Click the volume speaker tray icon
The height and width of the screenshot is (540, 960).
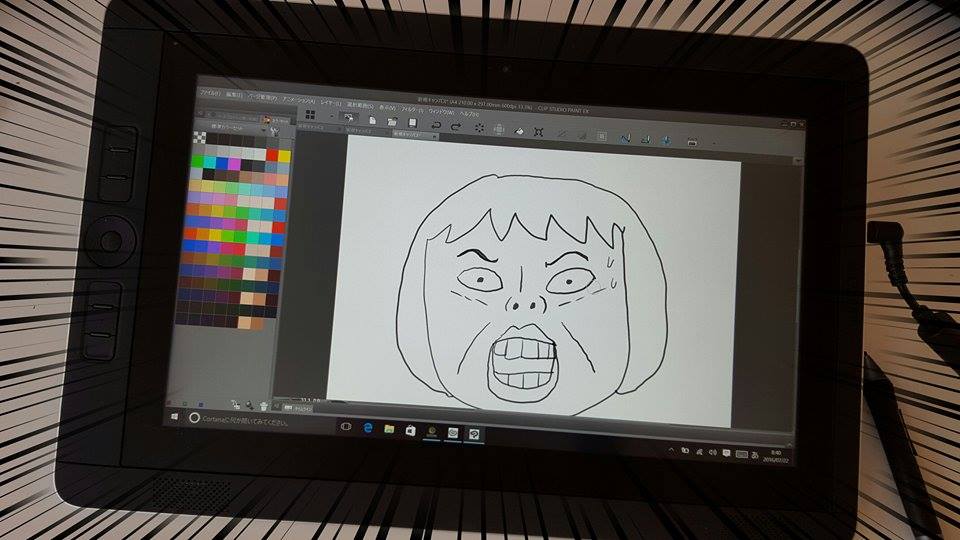(x=712, y=452)
